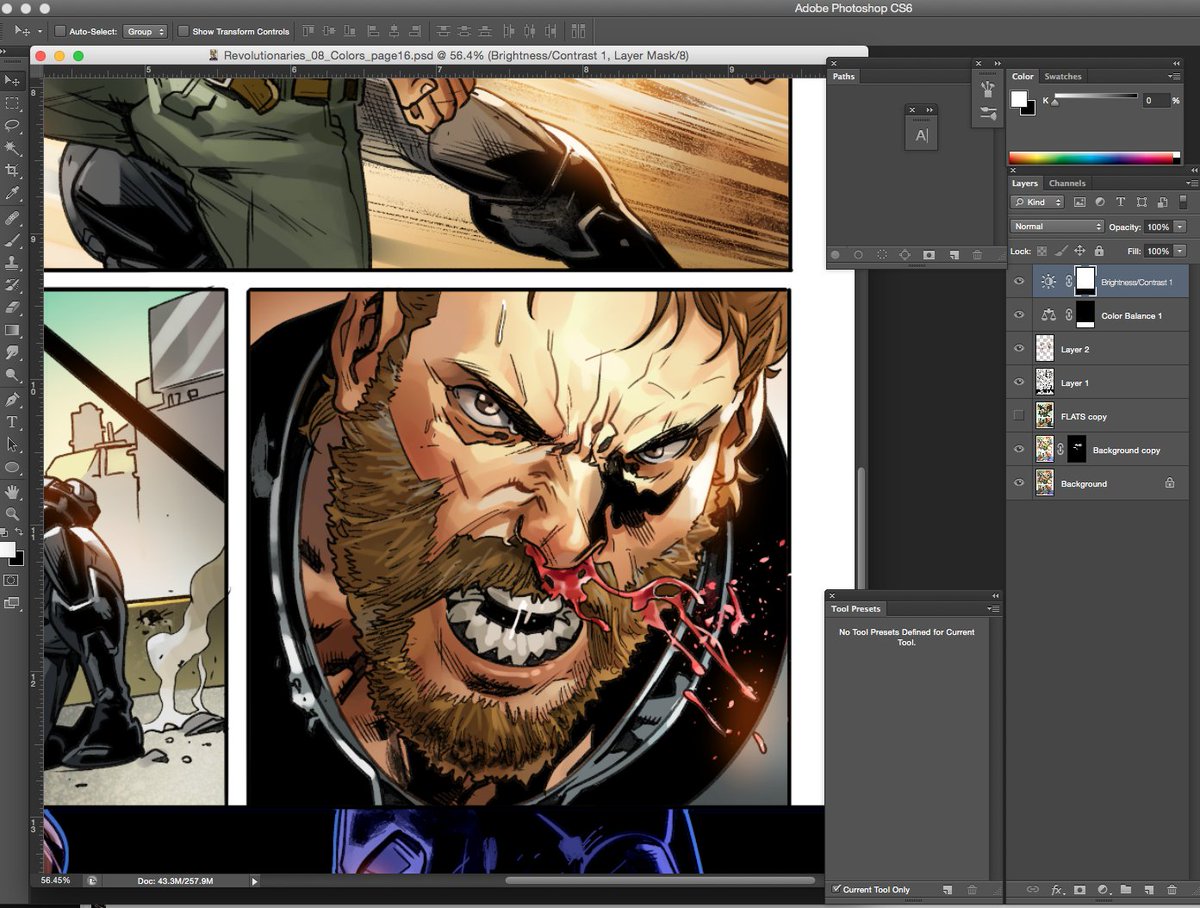This screenshot has width=1200, height=908.
Task: Select the Pen tool
Action: click(12, 399)
